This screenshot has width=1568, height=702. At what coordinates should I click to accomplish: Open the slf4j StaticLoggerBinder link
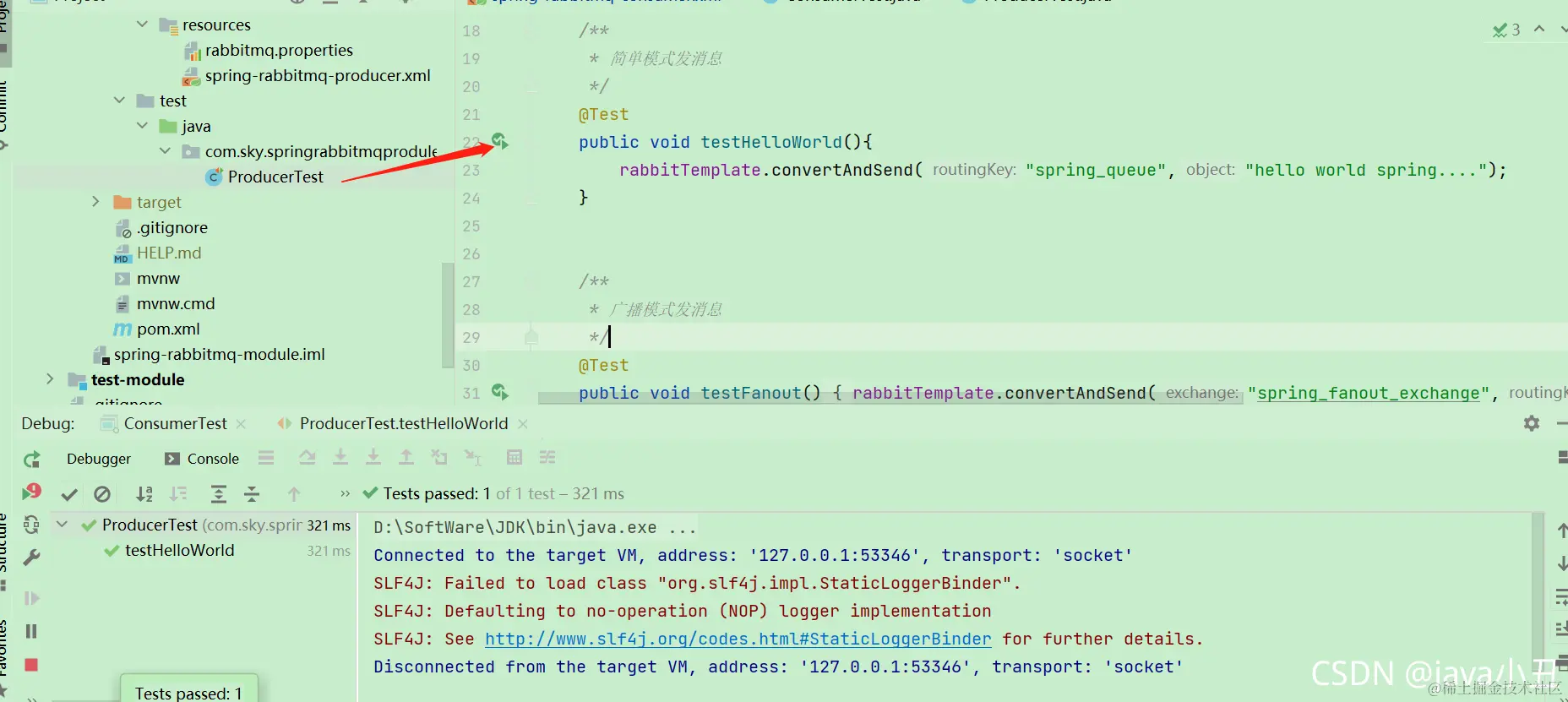[x=738, y=639]
